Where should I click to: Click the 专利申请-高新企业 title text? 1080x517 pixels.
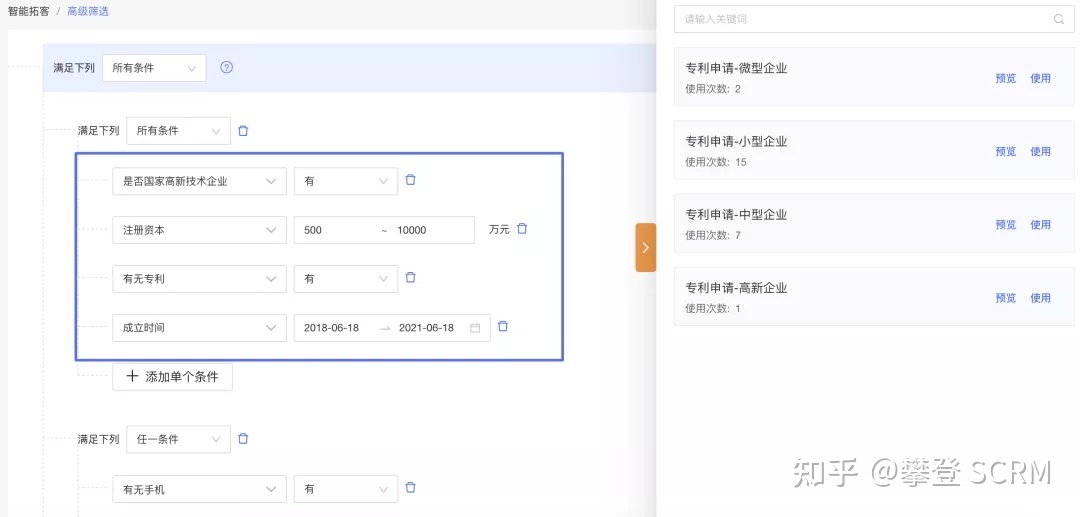[x=736, y=288]
